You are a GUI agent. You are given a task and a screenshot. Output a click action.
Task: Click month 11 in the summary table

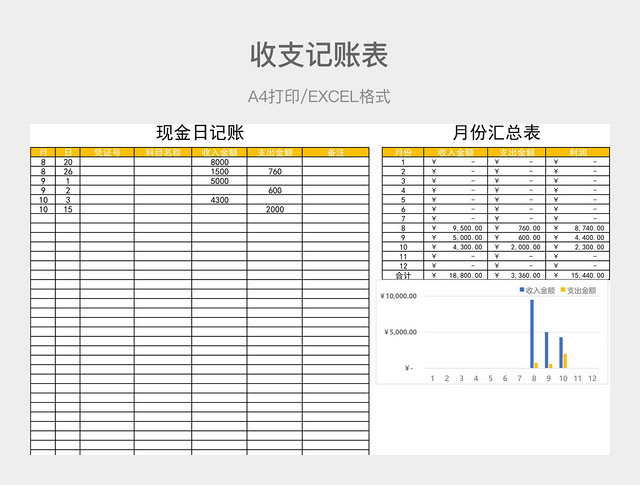403,257
